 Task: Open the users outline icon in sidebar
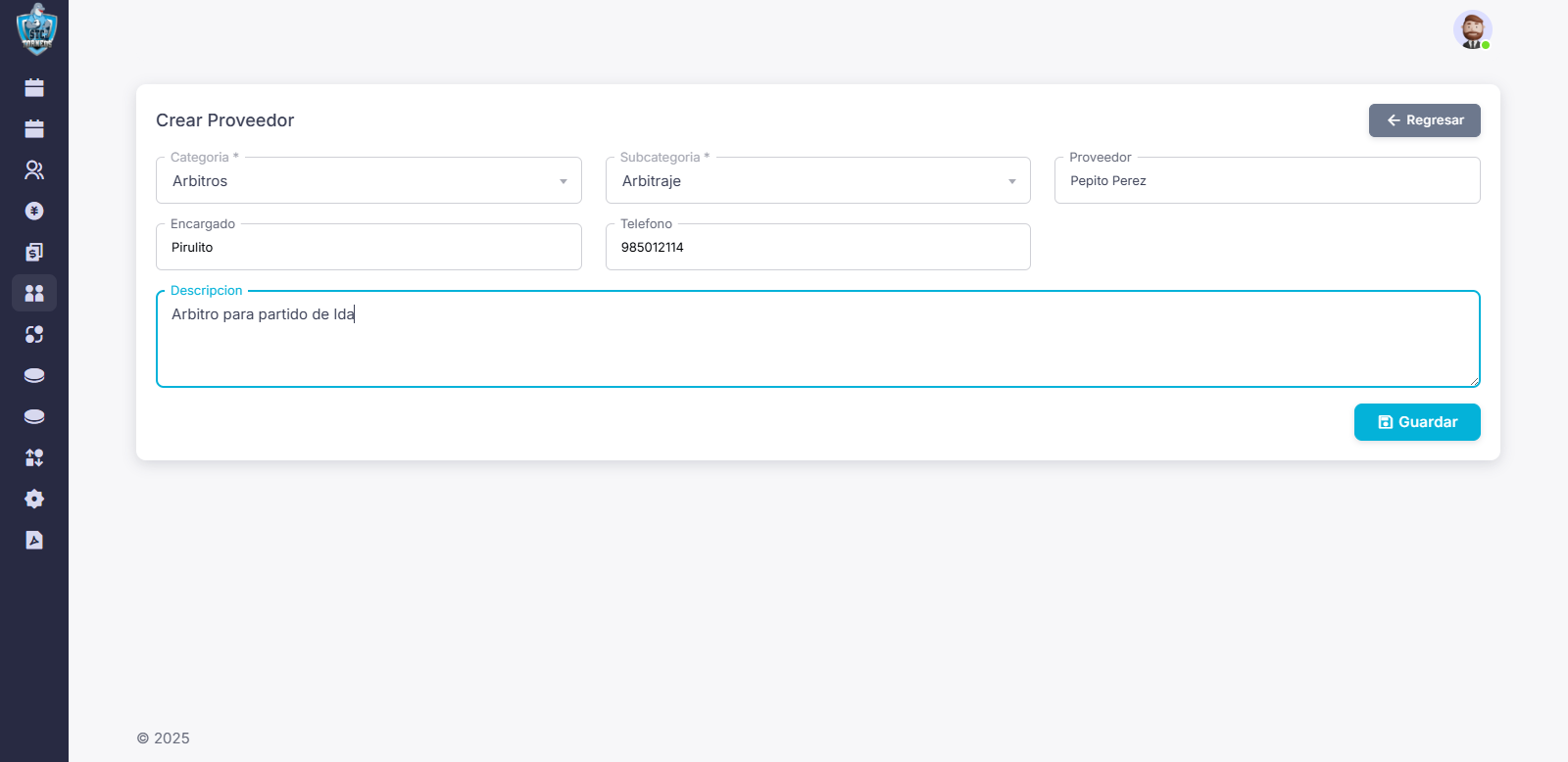point(34,170)
